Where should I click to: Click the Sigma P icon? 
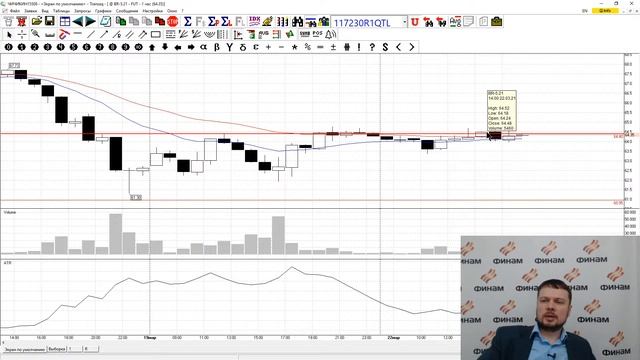pos(213,21)
